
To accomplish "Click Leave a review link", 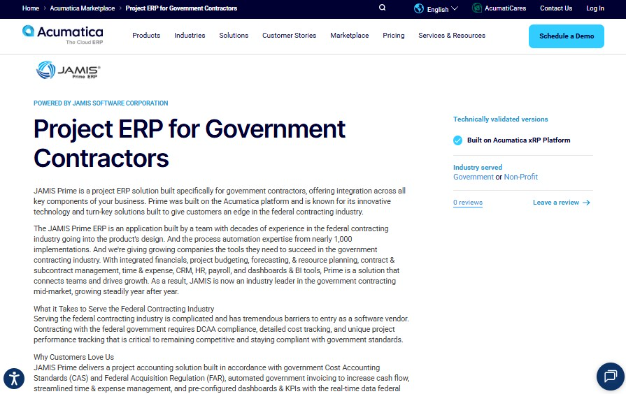I will [x=556, y=203].
